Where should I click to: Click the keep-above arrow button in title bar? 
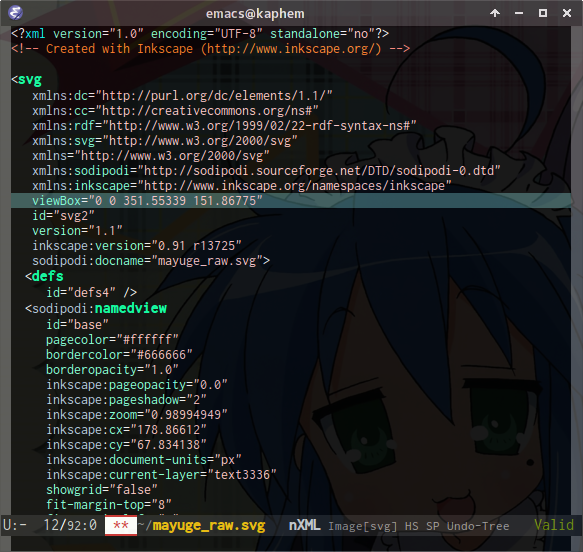[x=495, y=13]
